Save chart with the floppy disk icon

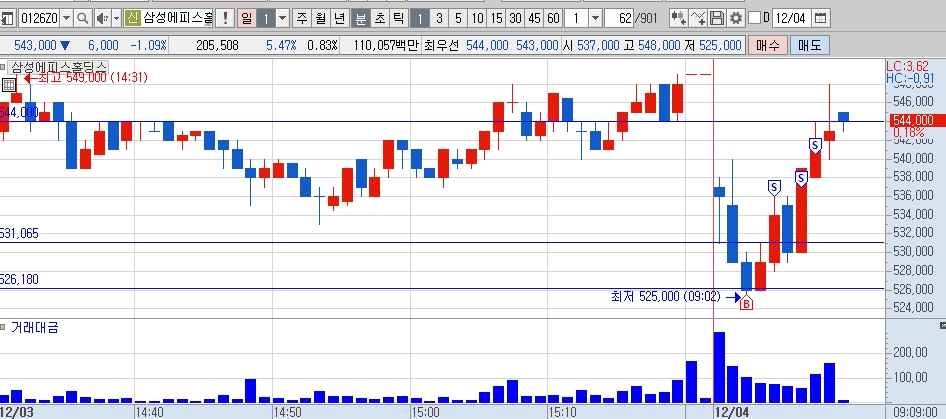(717, 18)
